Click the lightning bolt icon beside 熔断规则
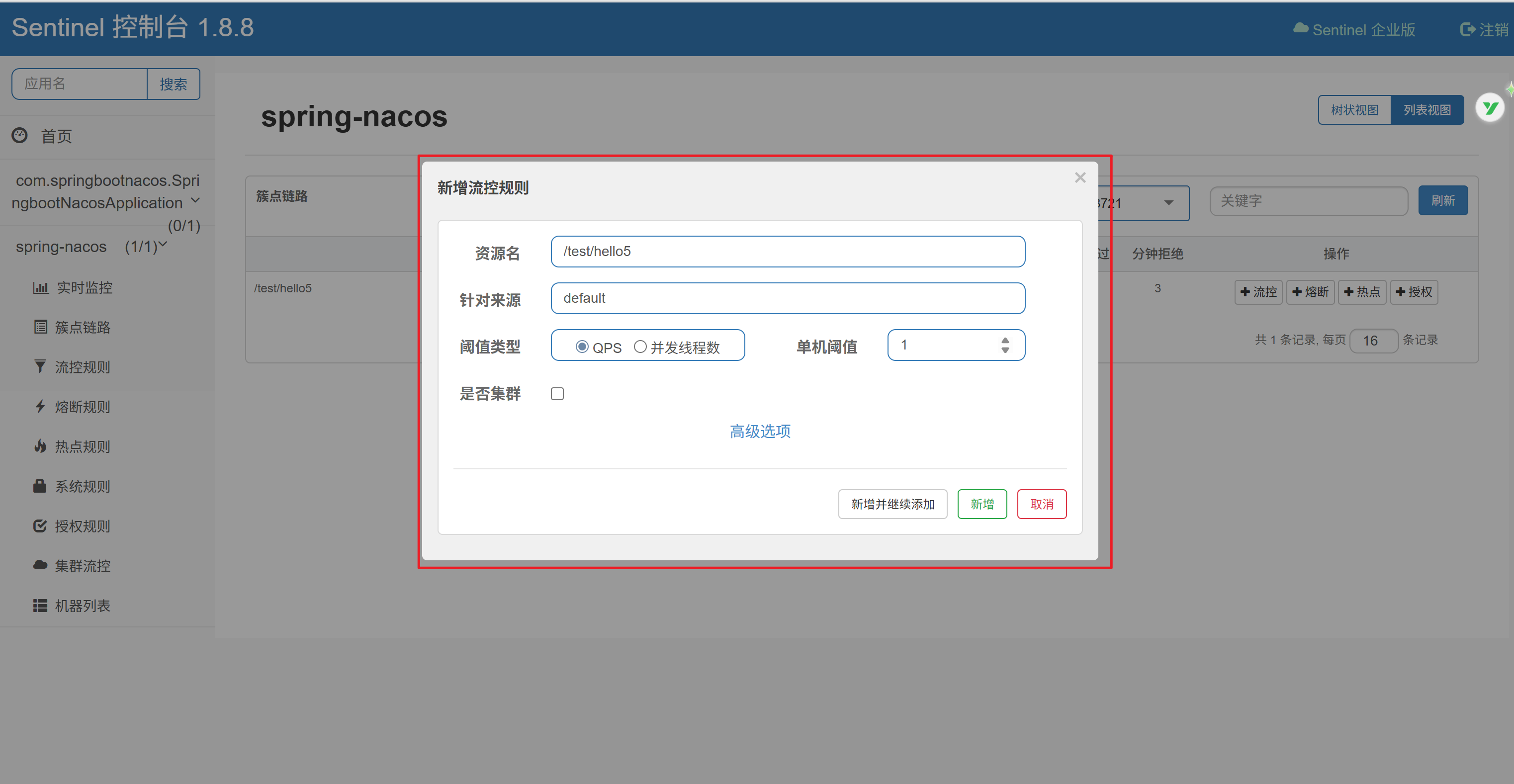The image size is (1514, 784). pyautogui.click(x=40, y=407)
